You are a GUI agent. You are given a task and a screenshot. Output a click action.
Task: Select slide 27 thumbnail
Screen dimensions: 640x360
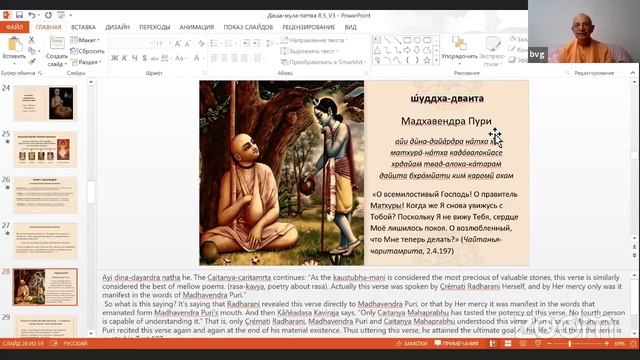point(45,241)
